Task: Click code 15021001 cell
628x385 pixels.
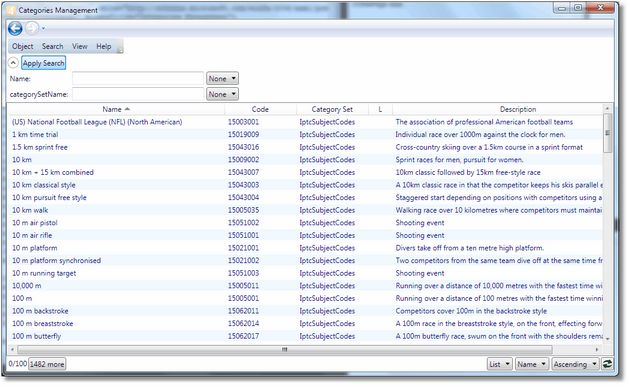Action: 243,248
